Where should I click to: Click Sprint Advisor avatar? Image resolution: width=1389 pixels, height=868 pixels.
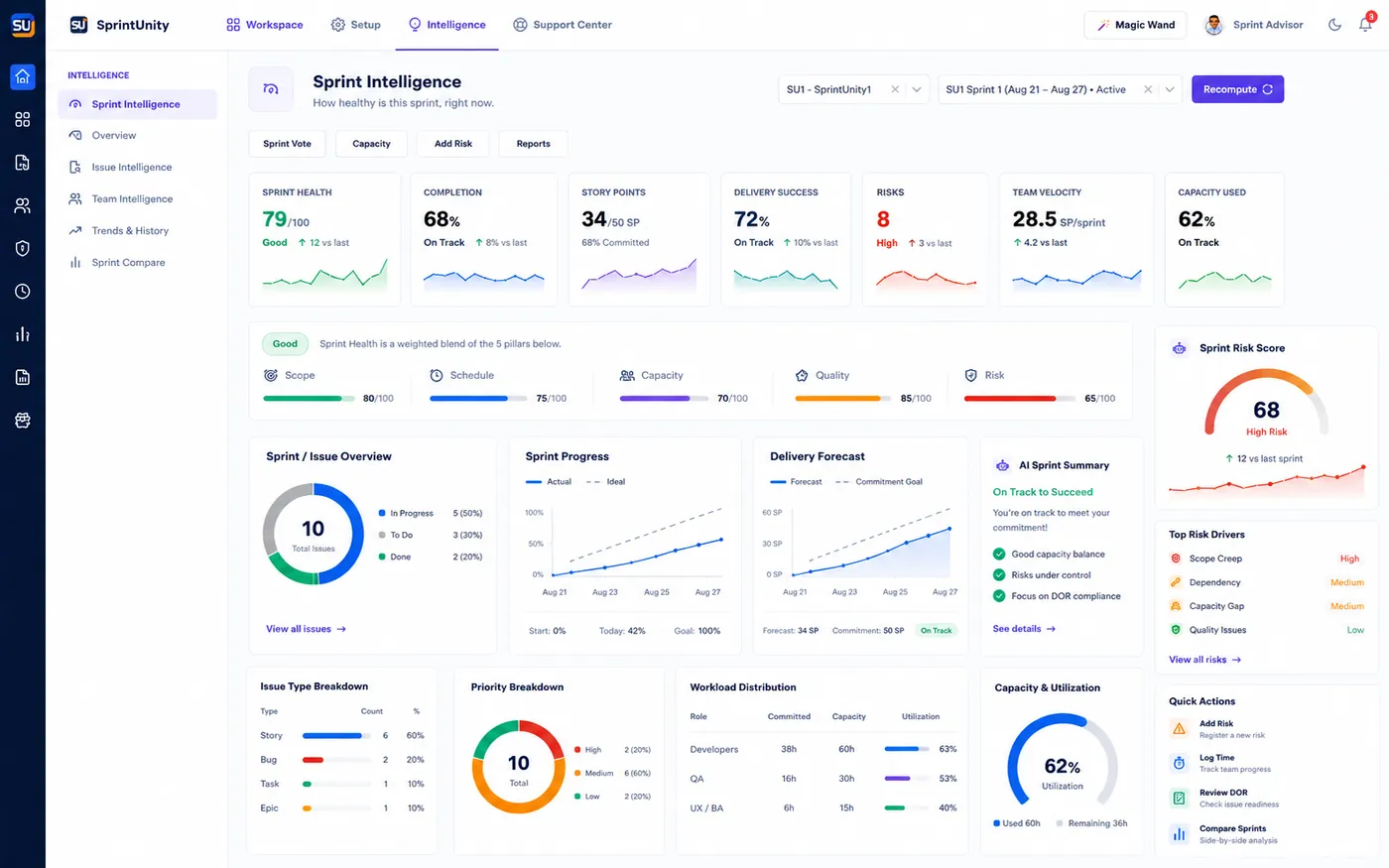[1213, 25]
